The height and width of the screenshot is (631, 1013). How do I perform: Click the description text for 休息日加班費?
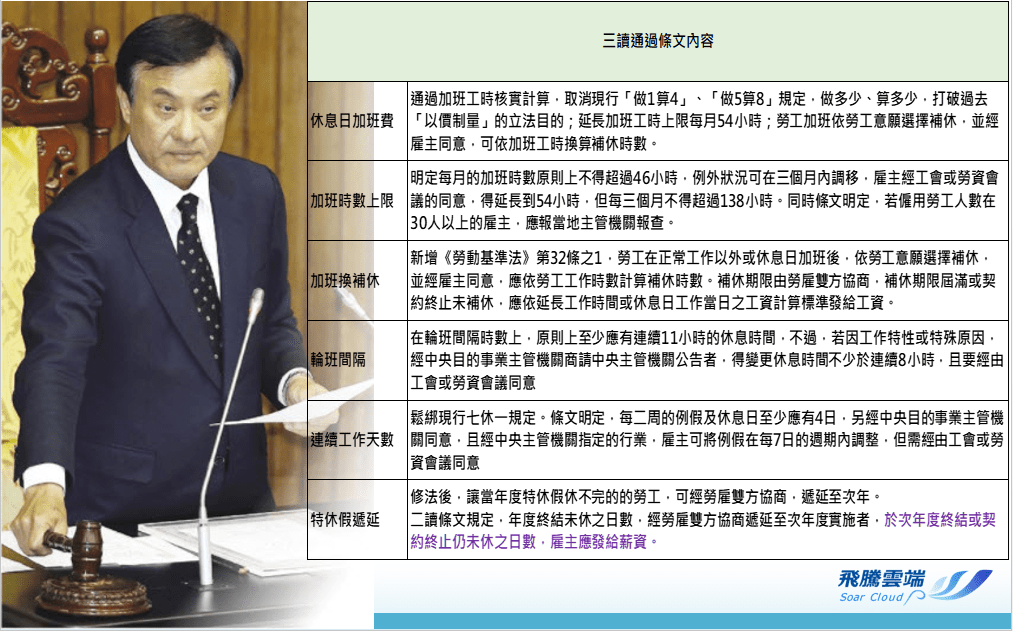coord(704,121)
